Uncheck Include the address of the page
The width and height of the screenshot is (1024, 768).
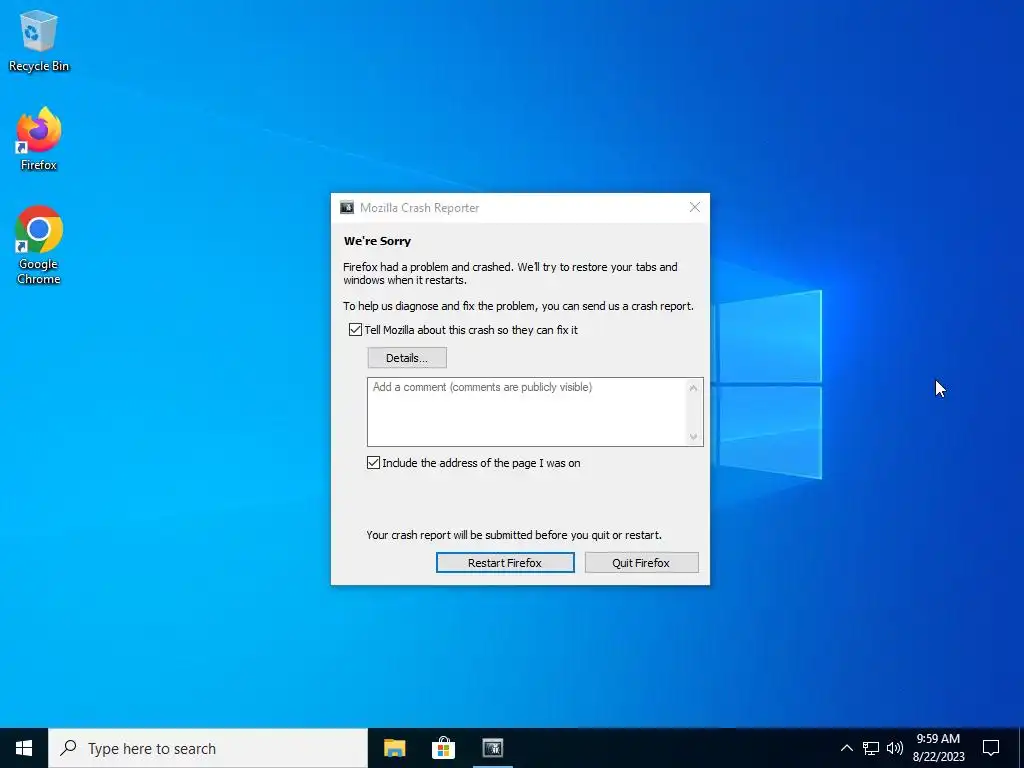tap(374, 463)
